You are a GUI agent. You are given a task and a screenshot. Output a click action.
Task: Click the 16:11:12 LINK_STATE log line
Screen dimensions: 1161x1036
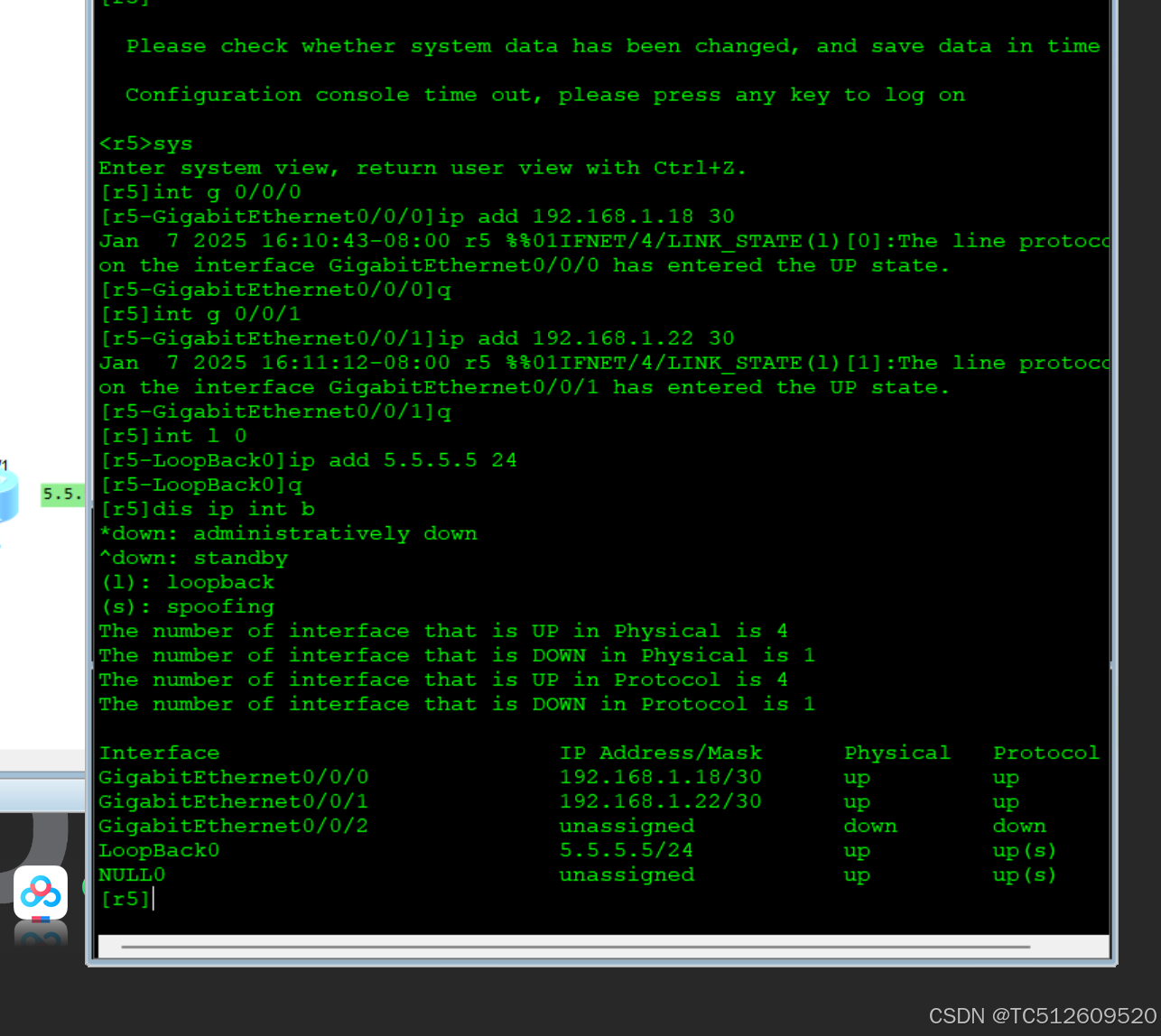coord(604,364)
